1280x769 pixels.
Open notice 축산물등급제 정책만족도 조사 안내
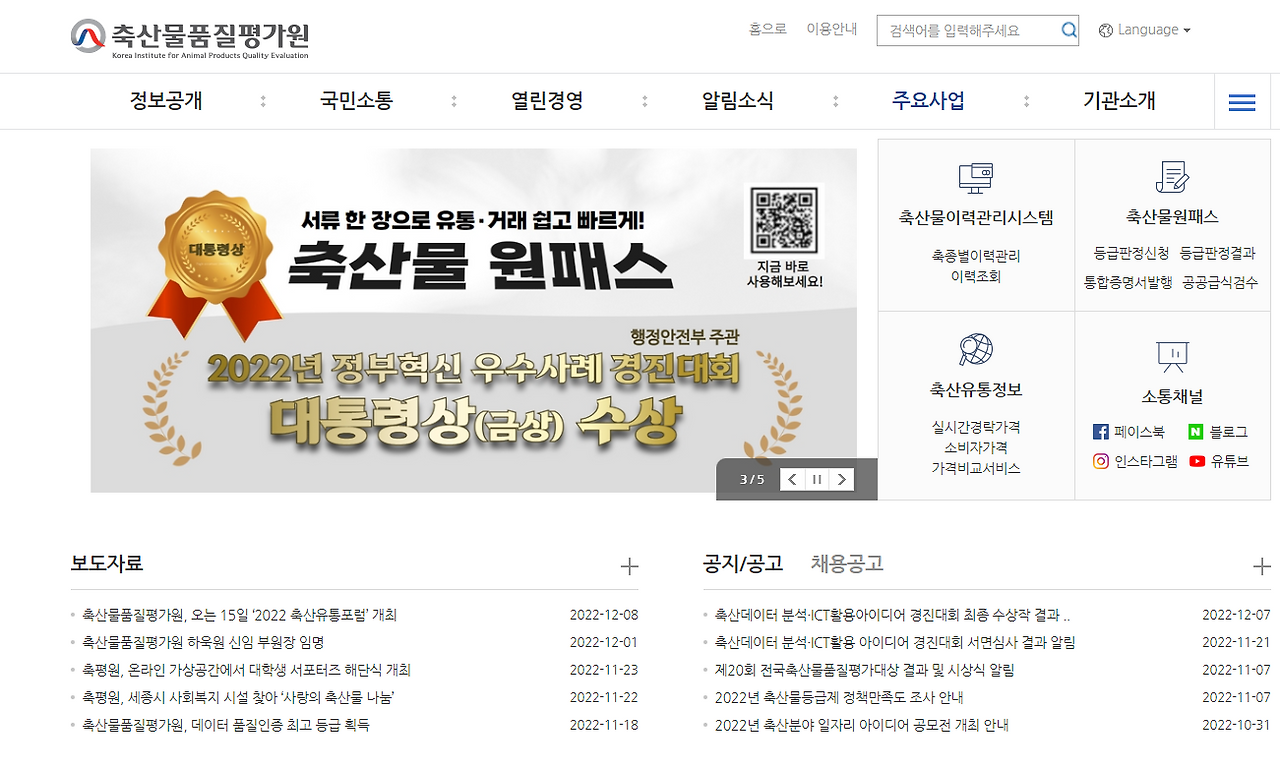(839, 697)
